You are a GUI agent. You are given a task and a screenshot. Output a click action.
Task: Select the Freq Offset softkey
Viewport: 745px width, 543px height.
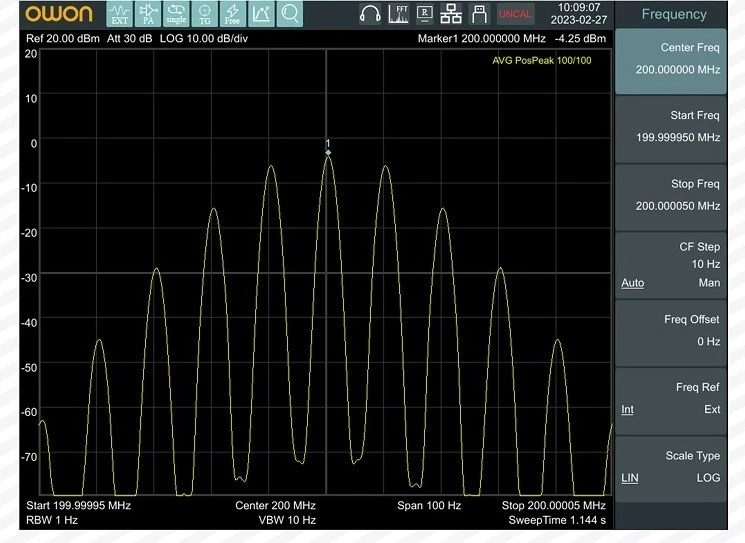(x=671, y=333)
